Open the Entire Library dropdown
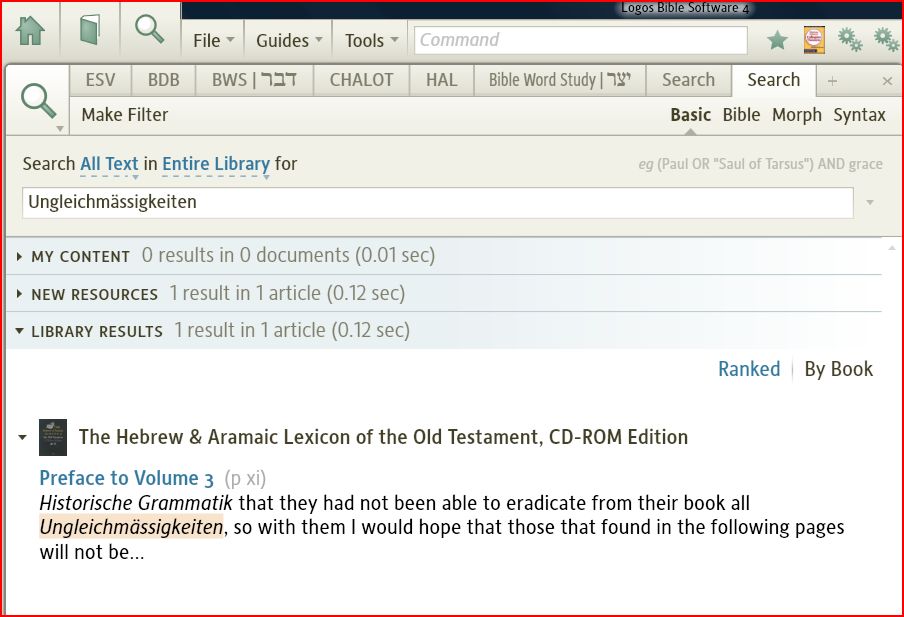904x617 pixels. (216, 164)
